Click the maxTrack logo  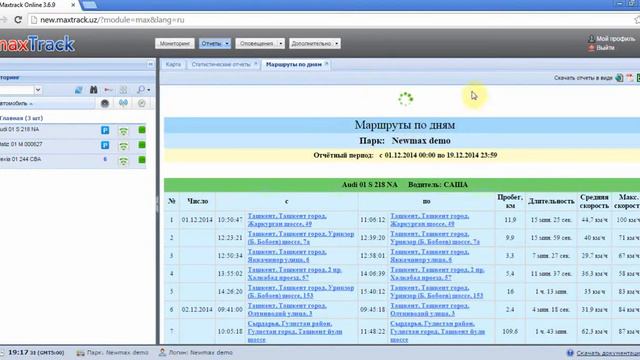point(37,44)
